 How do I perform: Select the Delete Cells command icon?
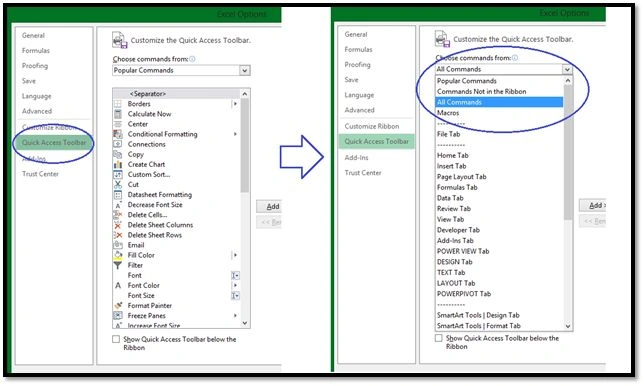118,215
